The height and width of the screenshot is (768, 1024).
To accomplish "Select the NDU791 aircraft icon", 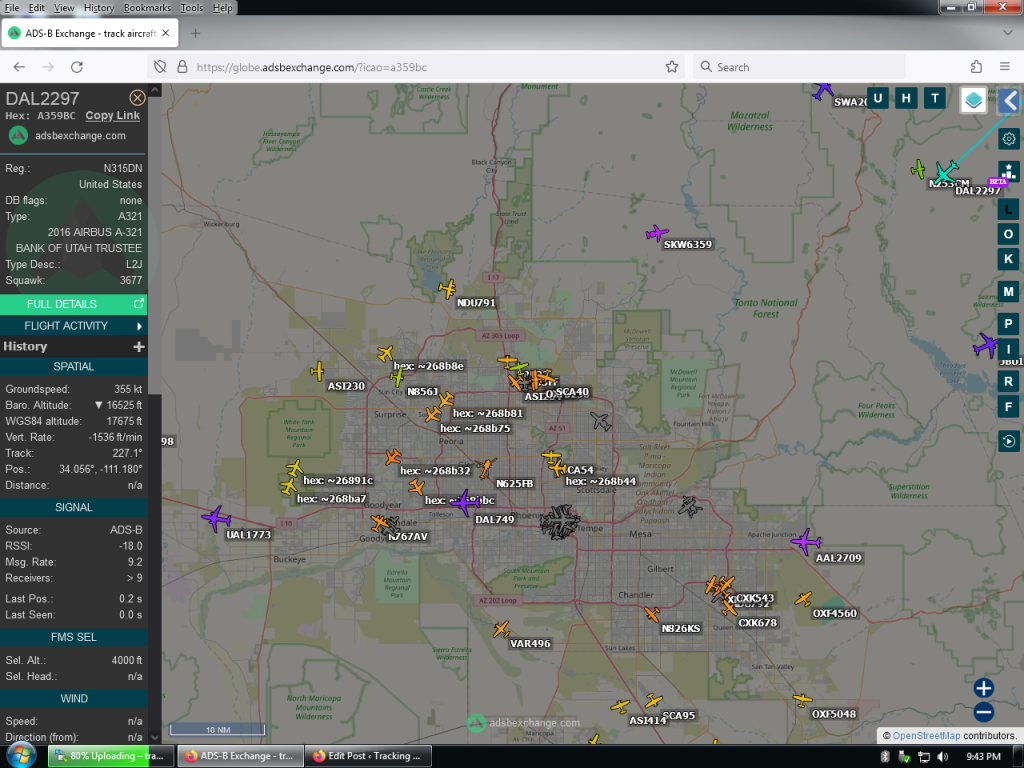I will 447,288.
